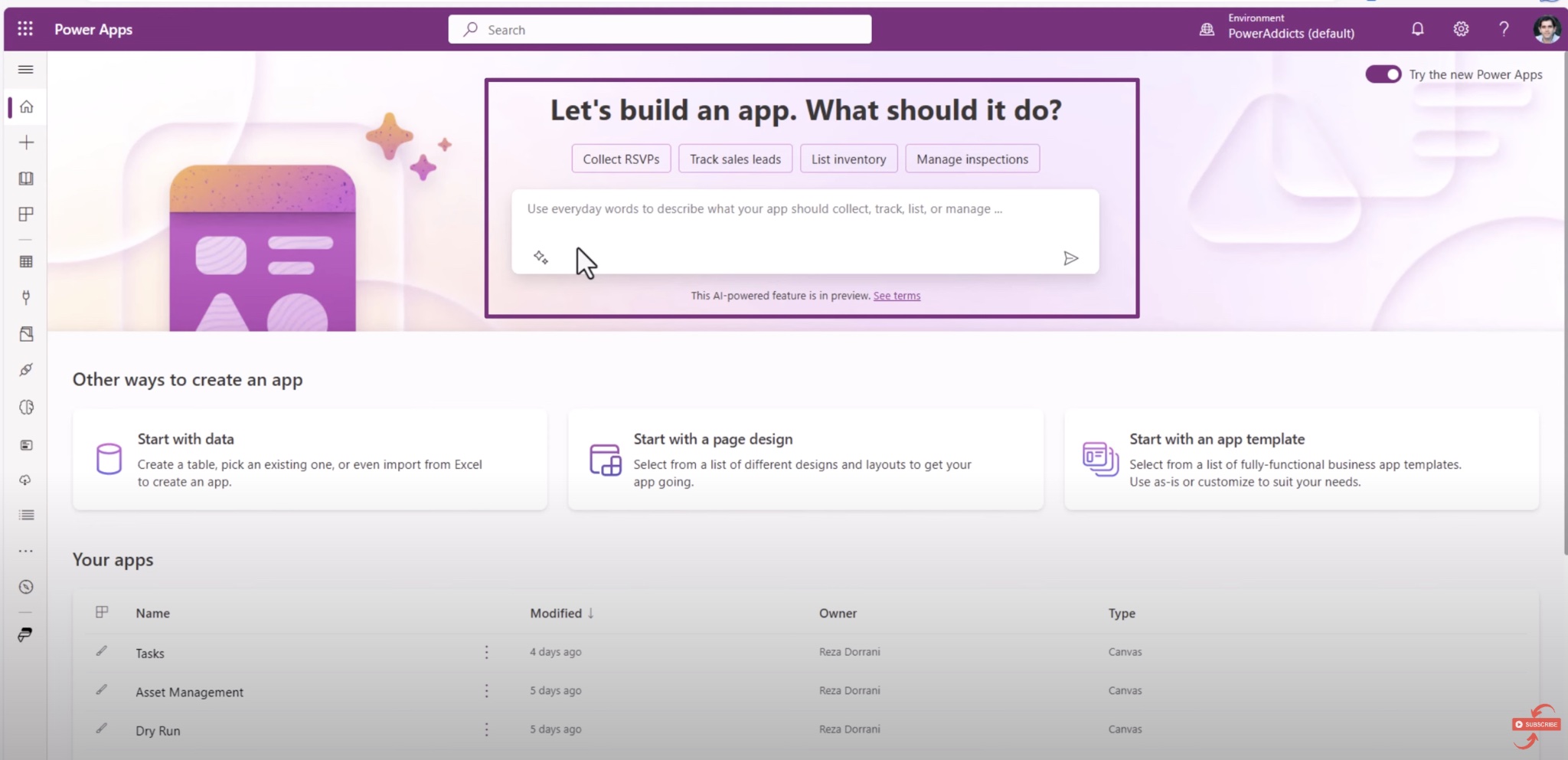Open the Solutions icon in sidebar
Viewport: 1568px width, 760px height.
[x=26, y=334]
